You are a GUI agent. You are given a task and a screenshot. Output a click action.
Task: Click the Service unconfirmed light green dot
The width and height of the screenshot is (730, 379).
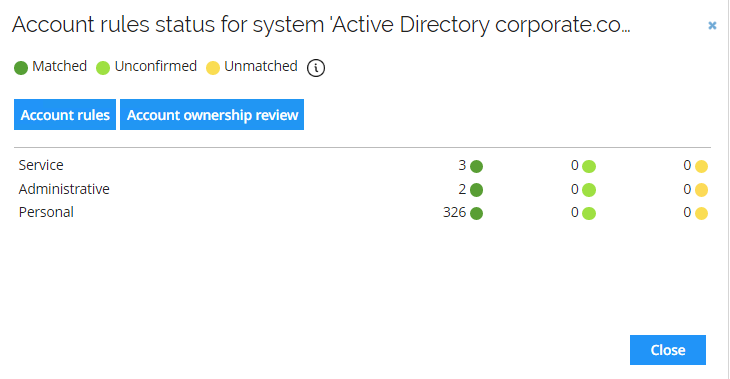[x=589, y=166]
